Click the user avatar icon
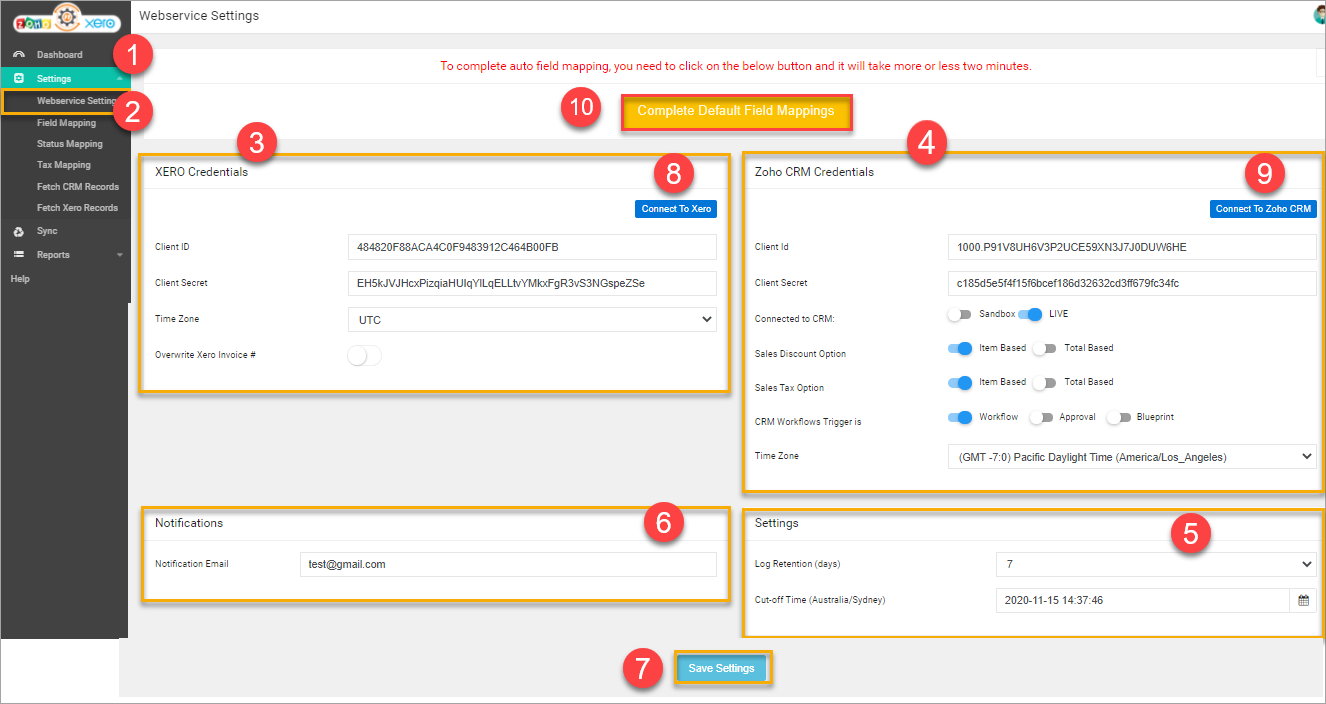Image resolution: width=1326 pixels, height=704 pixels. 1320,15
